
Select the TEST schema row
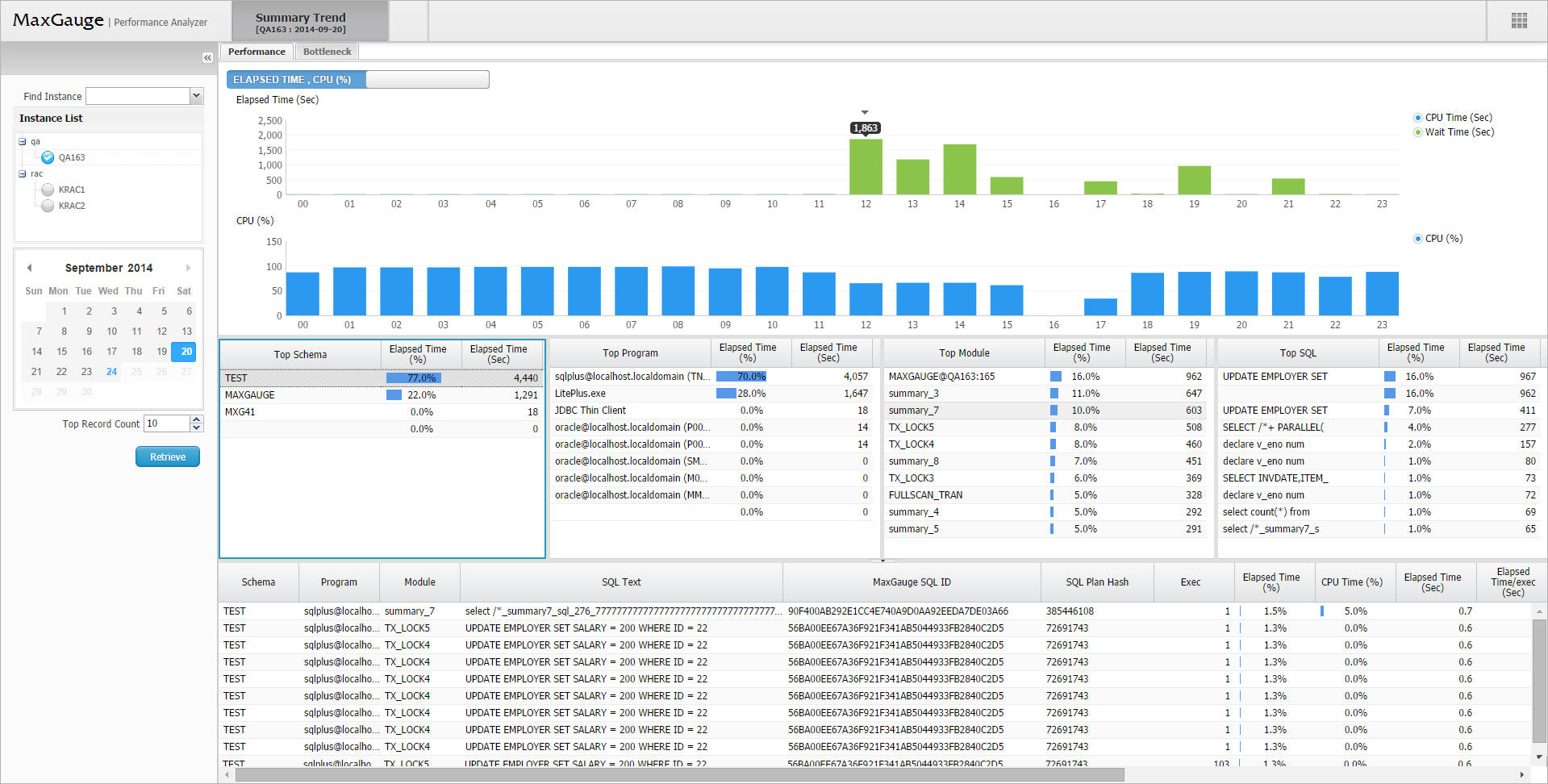click(382, 377)
